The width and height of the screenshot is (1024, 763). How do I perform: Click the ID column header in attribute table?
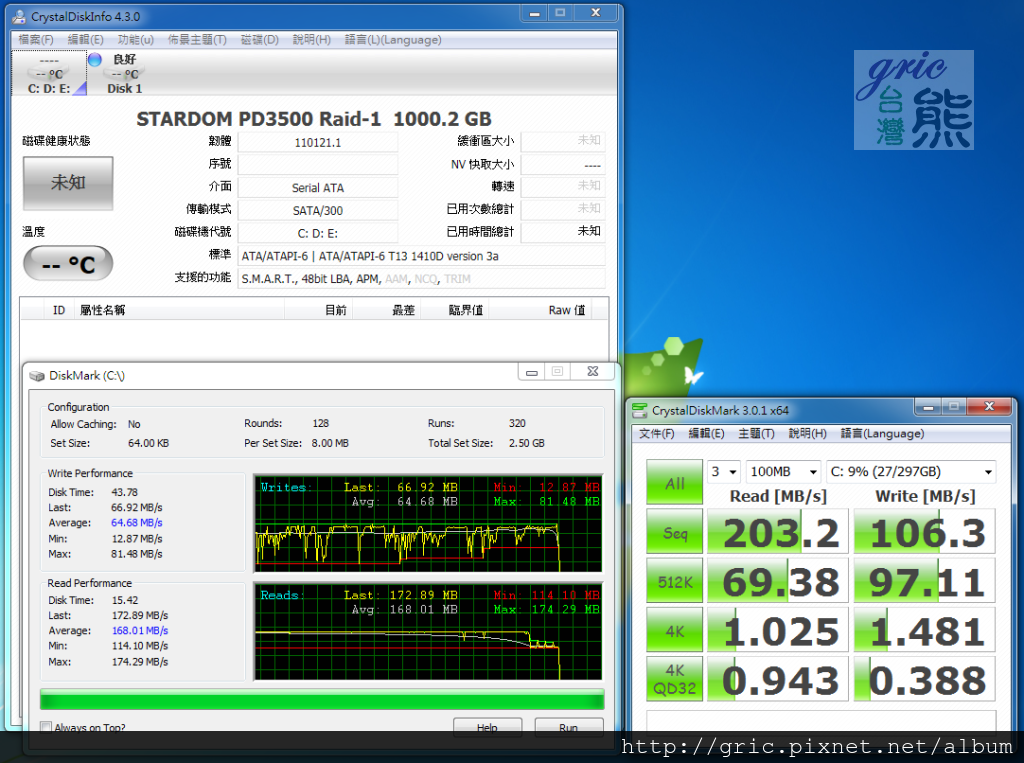59,310
